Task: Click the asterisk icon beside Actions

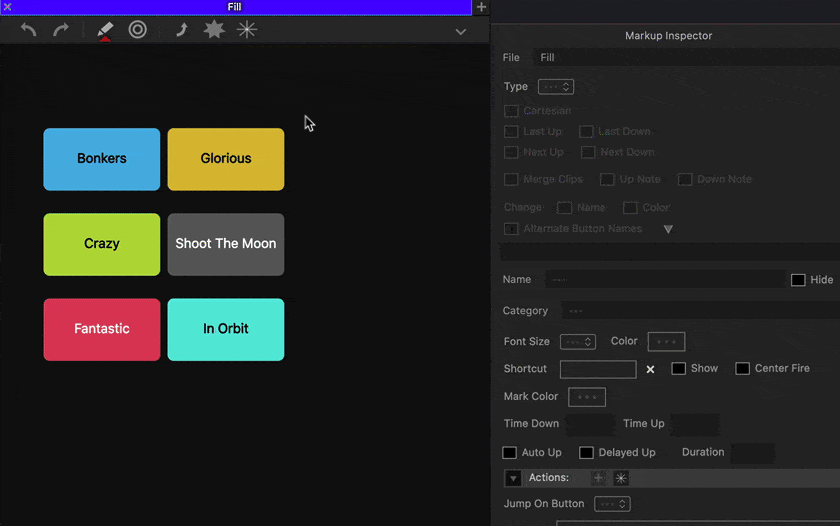Action: coord(621,478)
